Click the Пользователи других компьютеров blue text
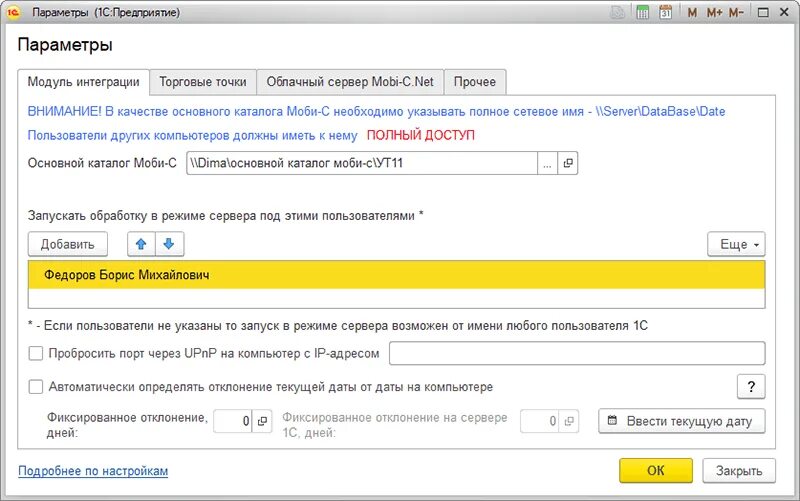Screen dimensions: 800x501 tap(192, 135)
